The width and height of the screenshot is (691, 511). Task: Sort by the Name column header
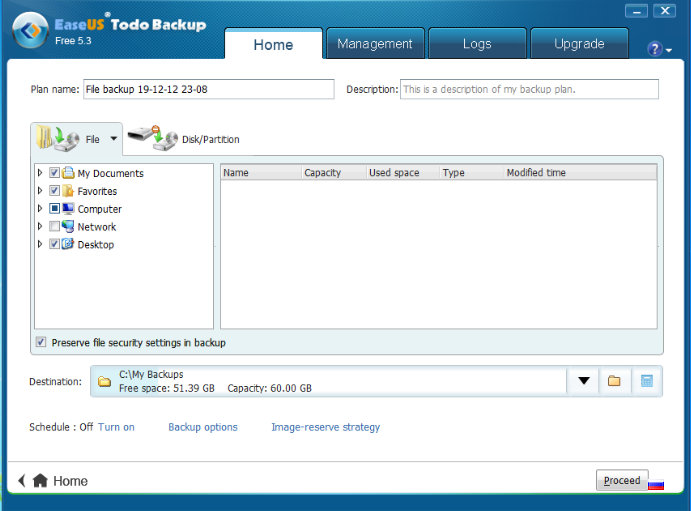tap(260, 172)
